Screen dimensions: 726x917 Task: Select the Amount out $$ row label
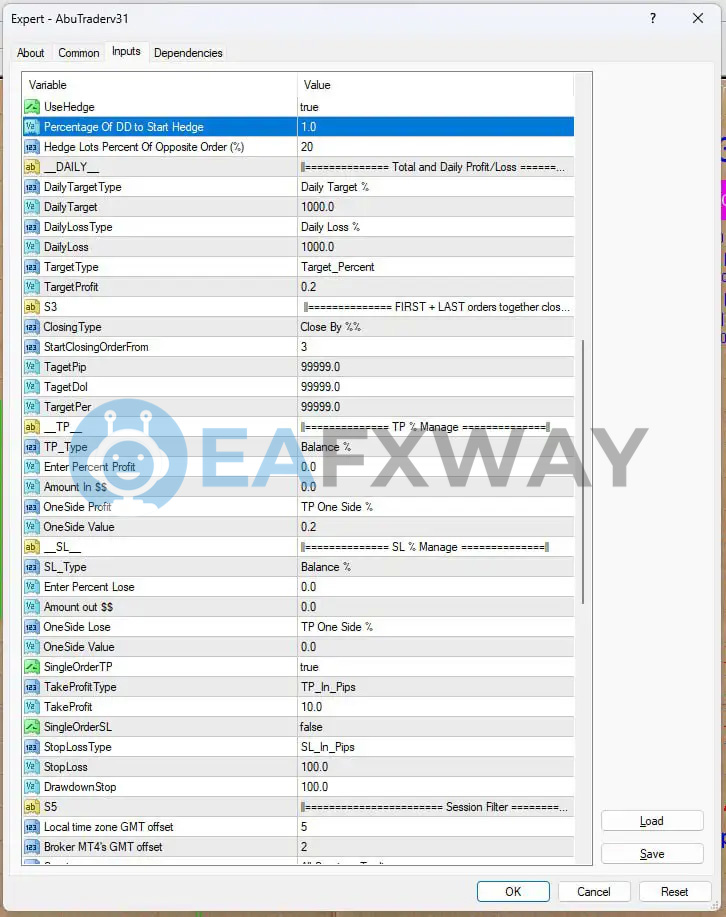[78, 606]
